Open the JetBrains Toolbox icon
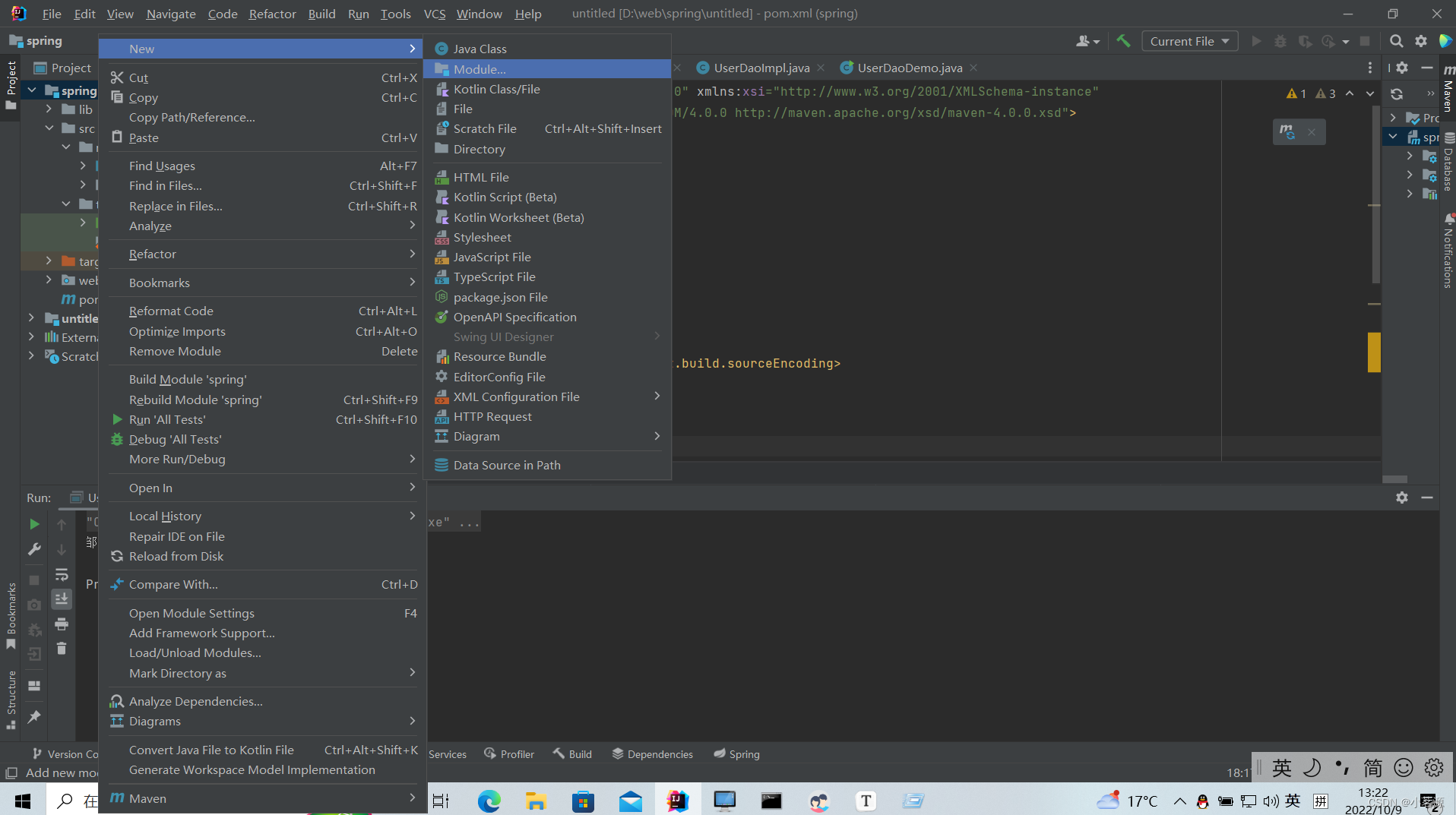 point(1445,41)
